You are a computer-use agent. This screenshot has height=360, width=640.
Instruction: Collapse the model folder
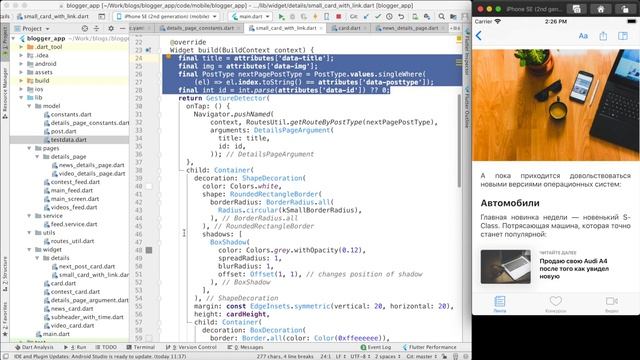coord(29,106)
